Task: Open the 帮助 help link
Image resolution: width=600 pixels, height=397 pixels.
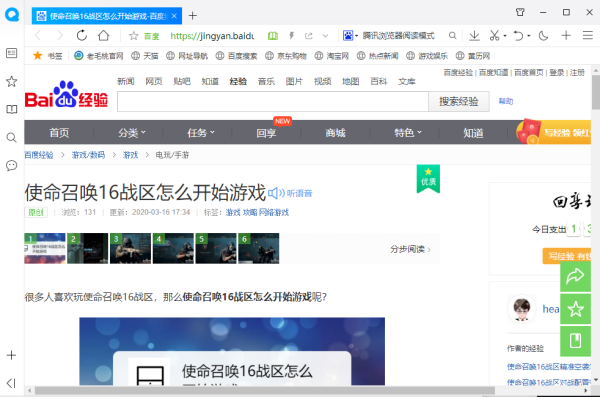Action: [505, 101]
